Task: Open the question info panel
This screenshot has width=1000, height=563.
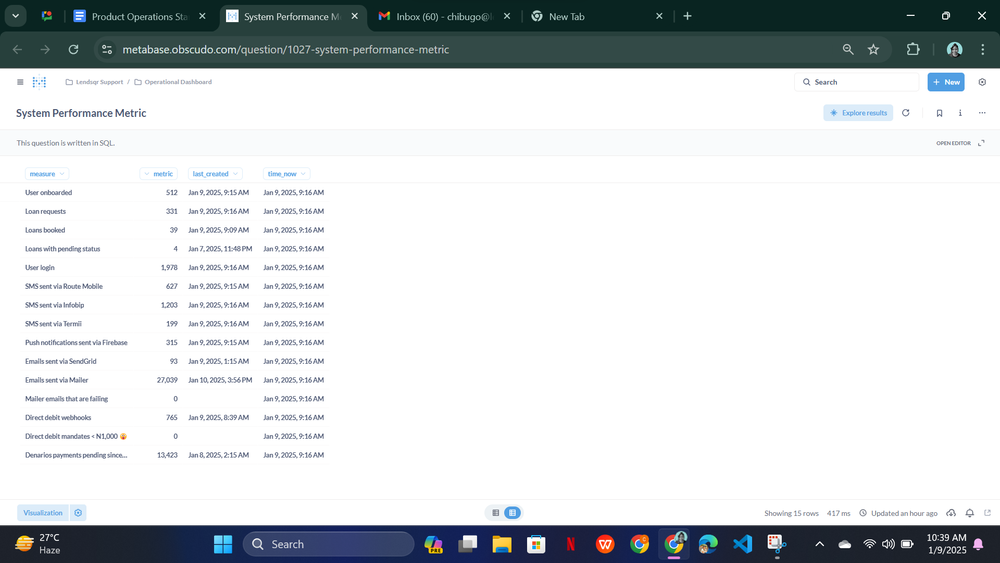Action: click(960, 113)
